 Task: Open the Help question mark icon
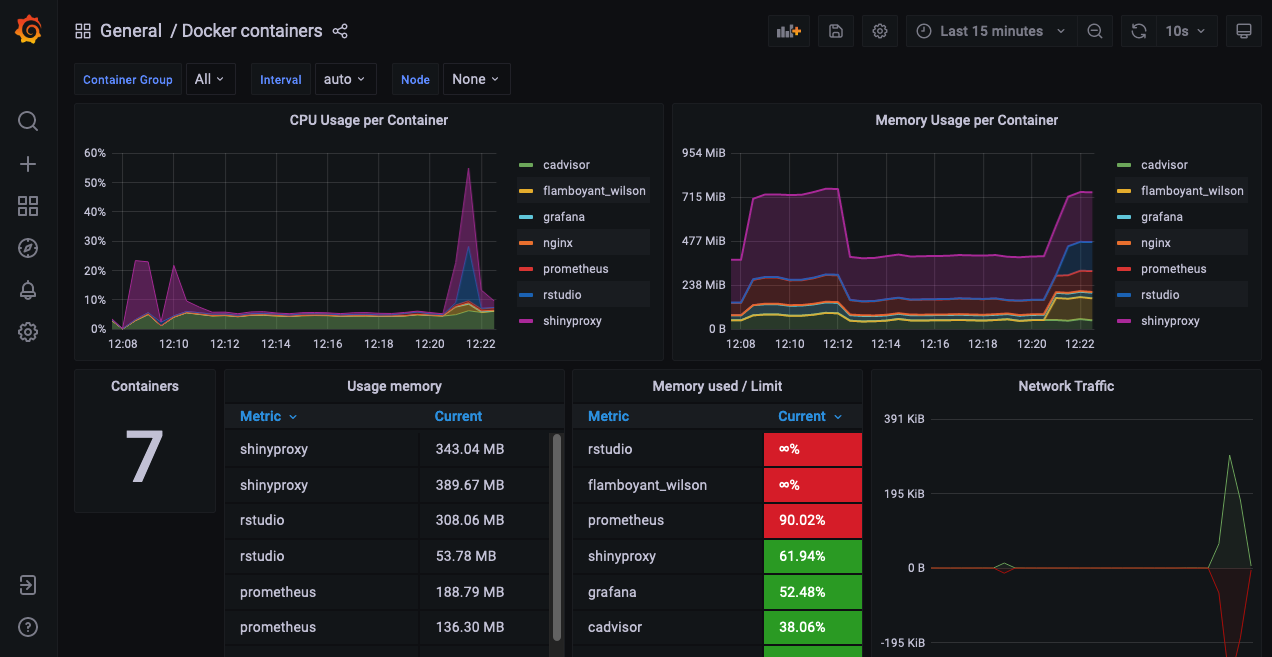[28, 627]
